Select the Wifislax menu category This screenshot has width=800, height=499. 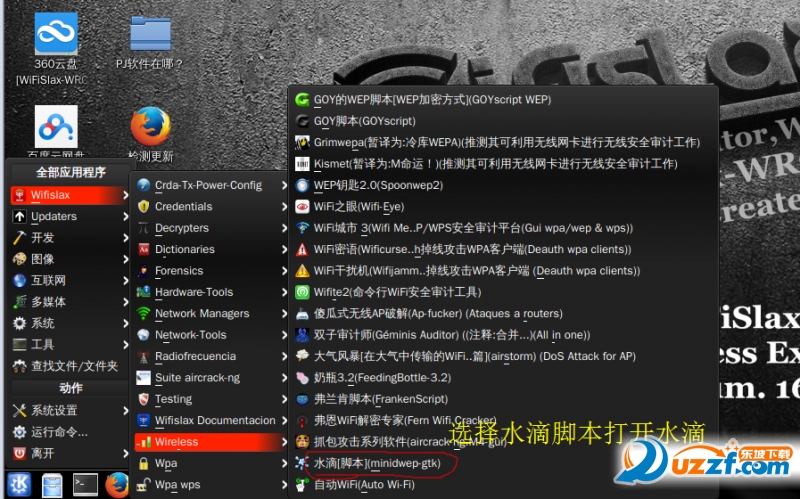(x=69, y=195)
